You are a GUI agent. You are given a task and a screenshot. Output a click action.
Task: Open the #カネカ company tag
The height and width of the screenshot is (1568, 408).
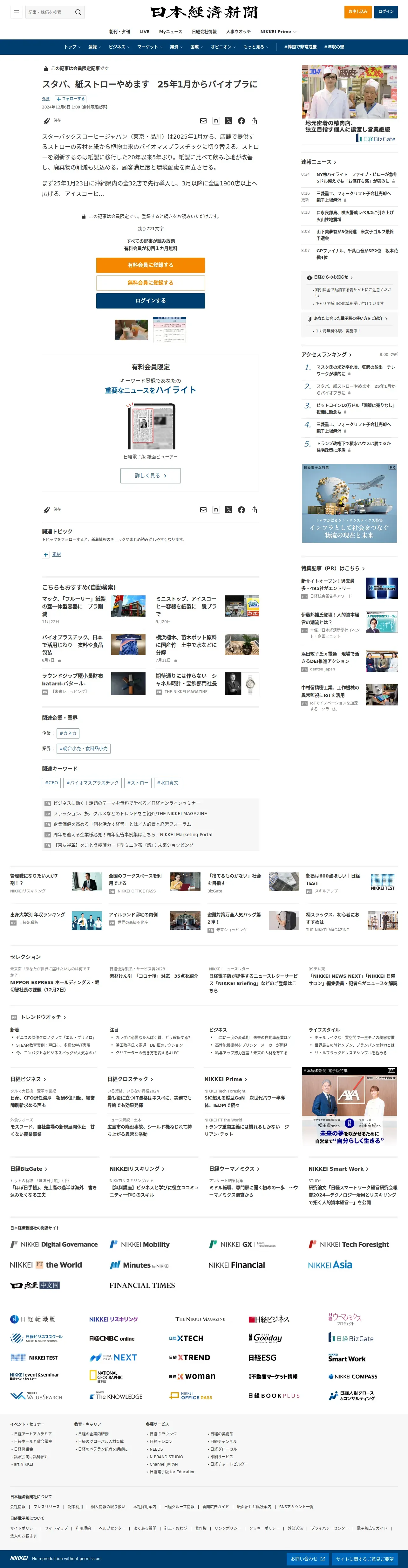pyautogui.click(x=68, y=733)
